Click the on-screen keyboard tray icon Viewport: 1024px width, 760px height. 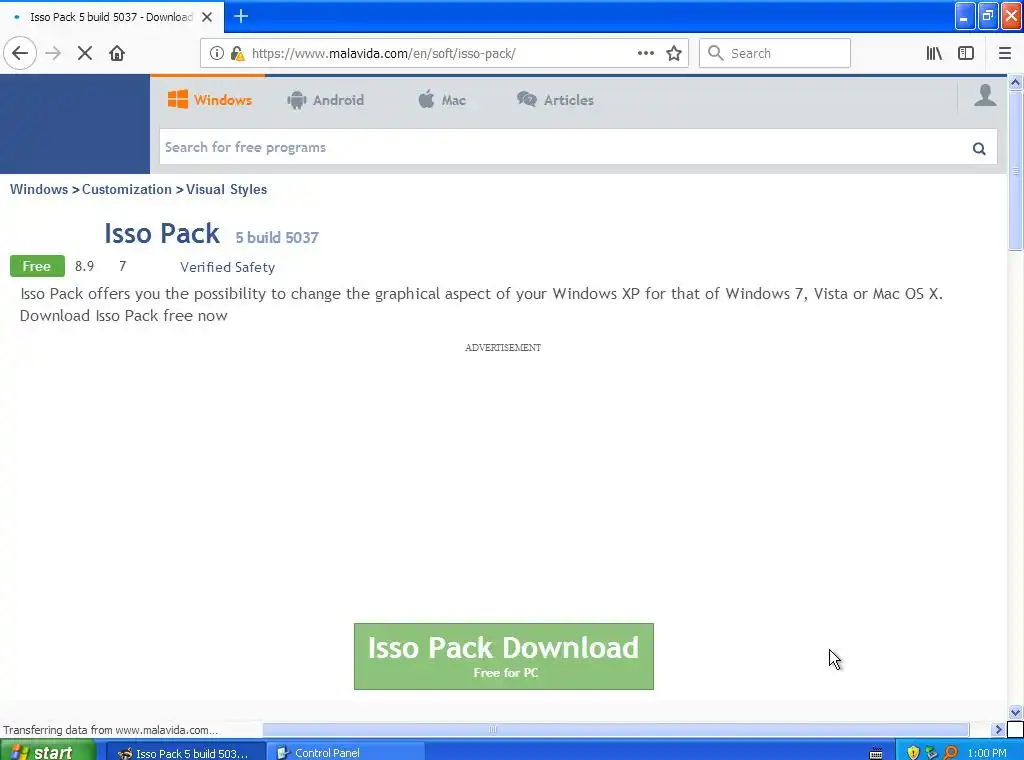click(x=876, y=753)
